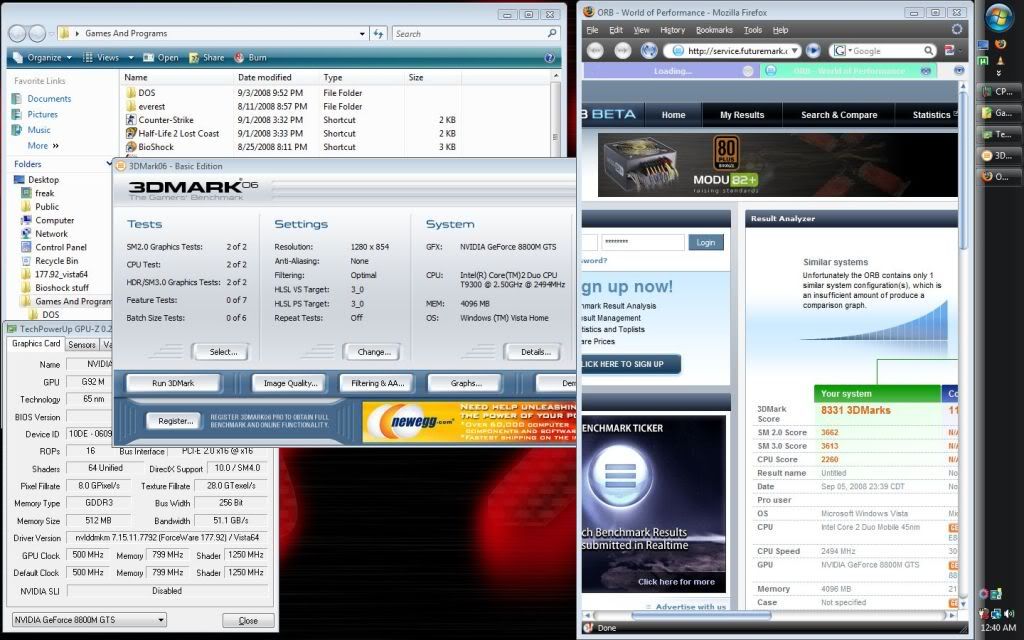1024x640 pixels.
Task: Open Search & Compare on ORB site
Action: (839, 115)
